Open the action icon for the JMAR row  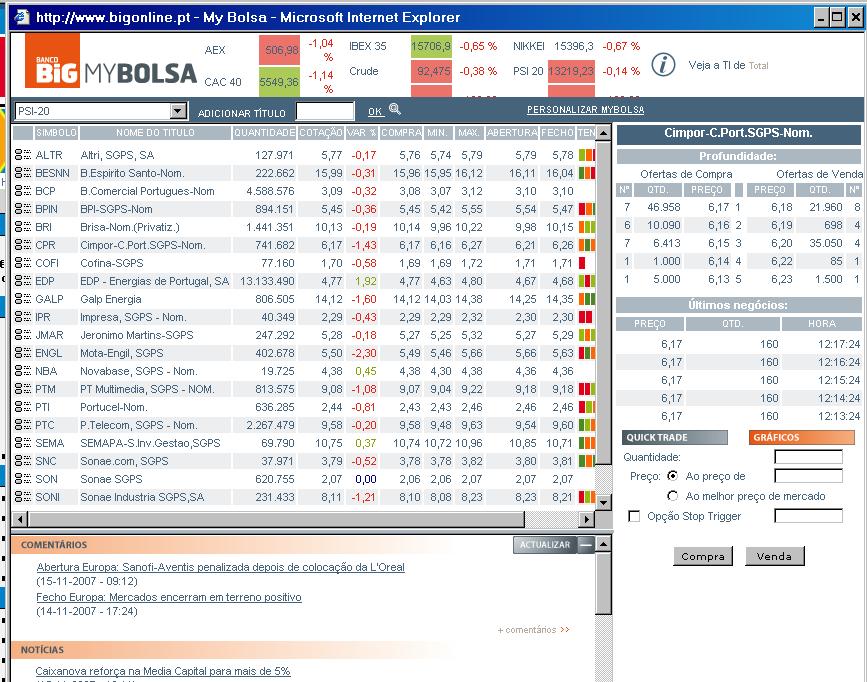(x=23, y=334)
